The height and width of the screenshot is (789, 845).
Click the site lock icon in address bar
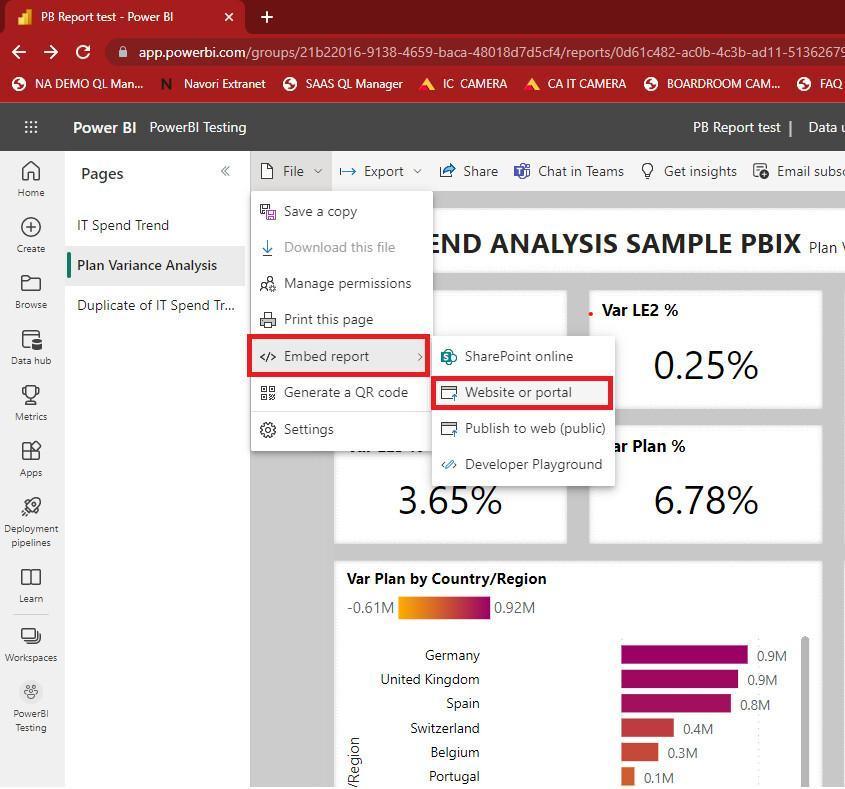click(x=123, y=52)
